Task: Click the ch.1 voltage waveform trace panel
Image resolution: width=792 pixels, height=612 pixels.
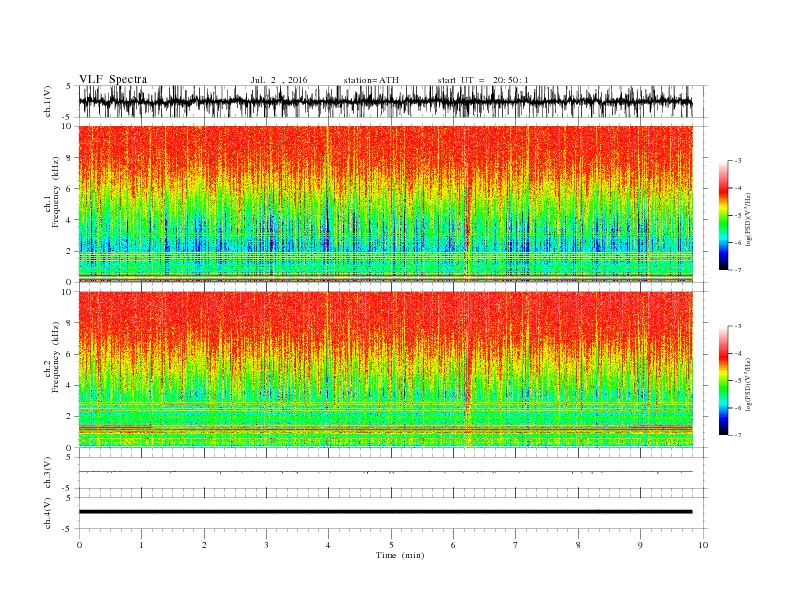Action: tap(393, 101)
